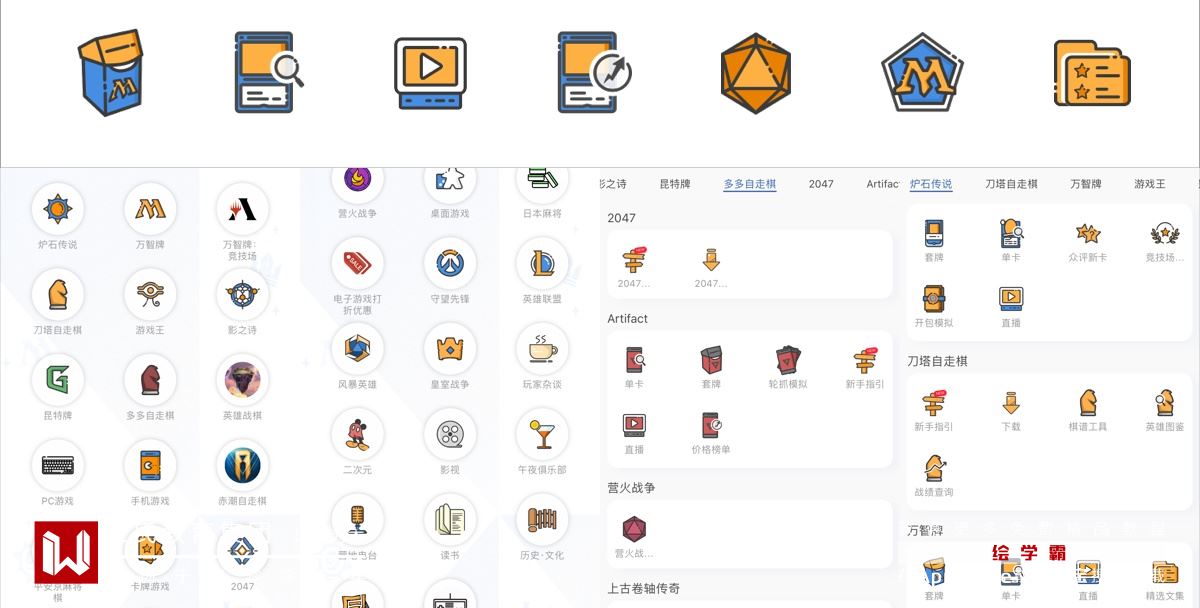
Task: Switch to the 多多自走棋 tab
Action: coord(749,184)
